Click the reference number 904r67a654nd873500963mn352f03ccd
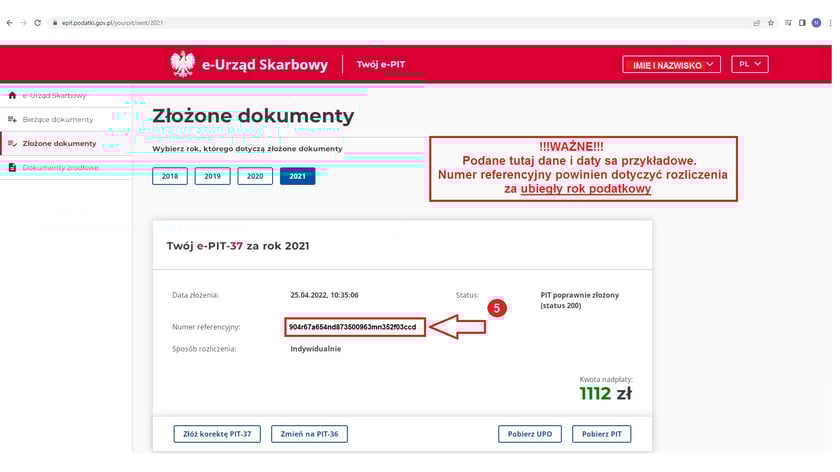The height and width of the screenshot is (472, 840). [352, 327]
